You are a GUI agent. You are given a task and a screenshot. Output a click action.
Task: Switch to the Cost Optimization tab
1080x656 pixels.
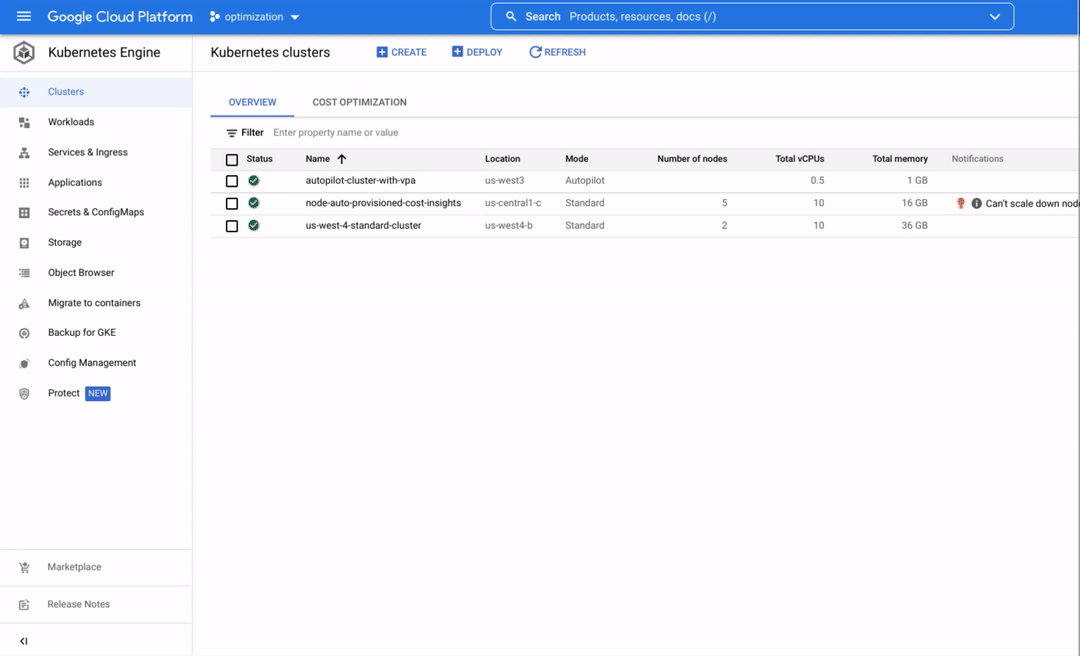point(359,102)
